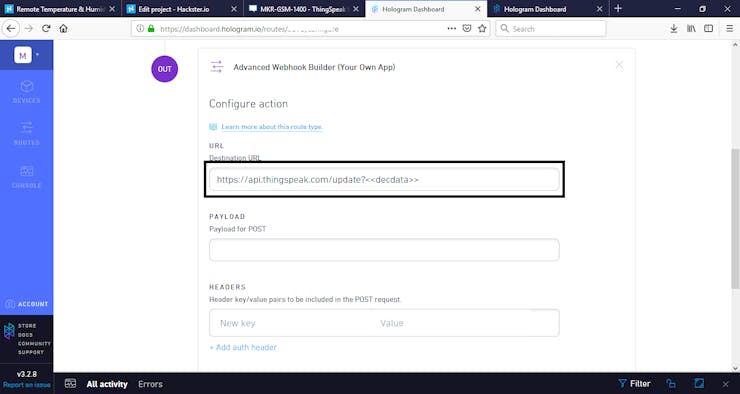Click the Destination URL input field
This screenshot has height=394, width=740.
click(x=384, y=179)
